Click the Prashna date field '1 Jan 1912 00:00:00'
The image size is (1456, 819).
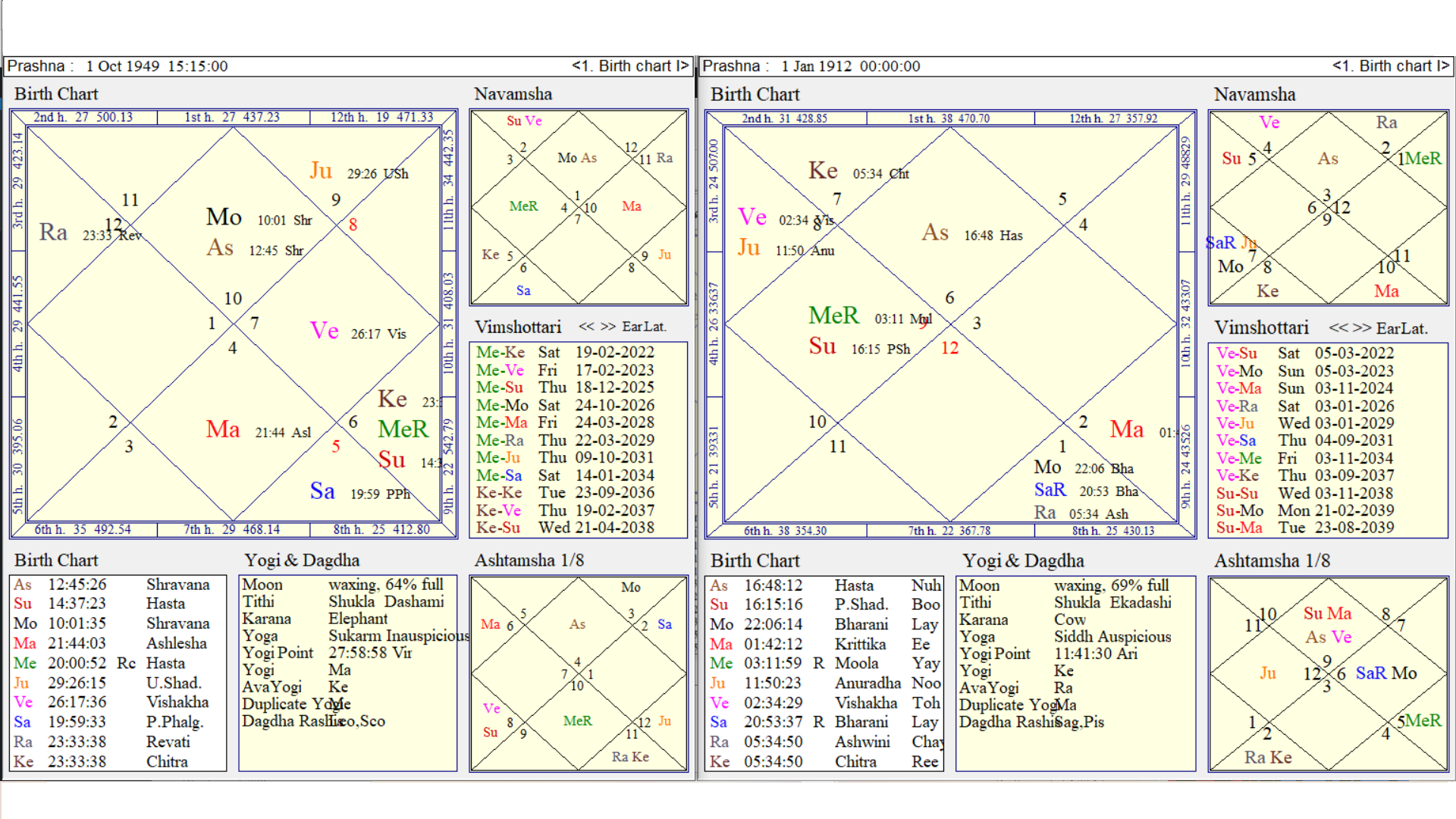coord(851,66)
